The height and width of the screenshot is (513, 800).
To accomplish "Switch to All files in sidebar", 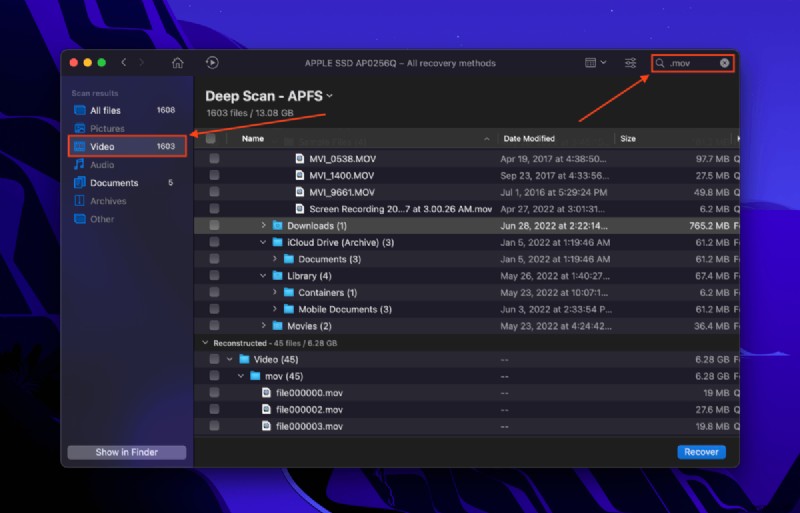I will [106, 111].
